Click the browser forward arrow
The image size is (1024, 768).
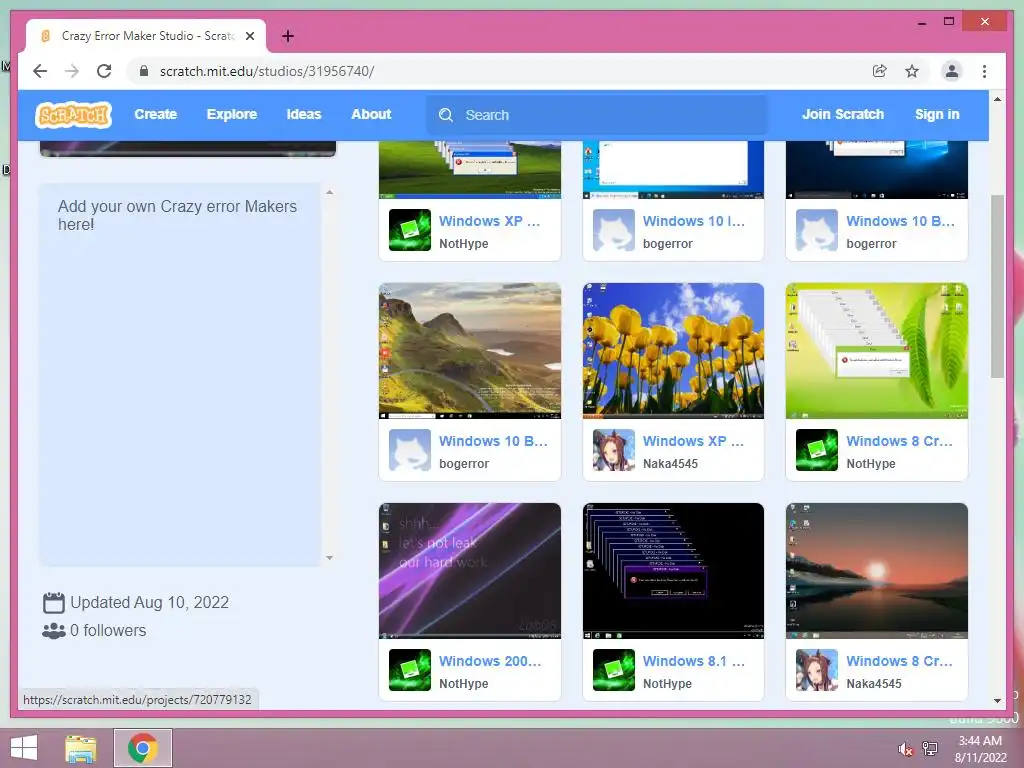pos(72,71)
